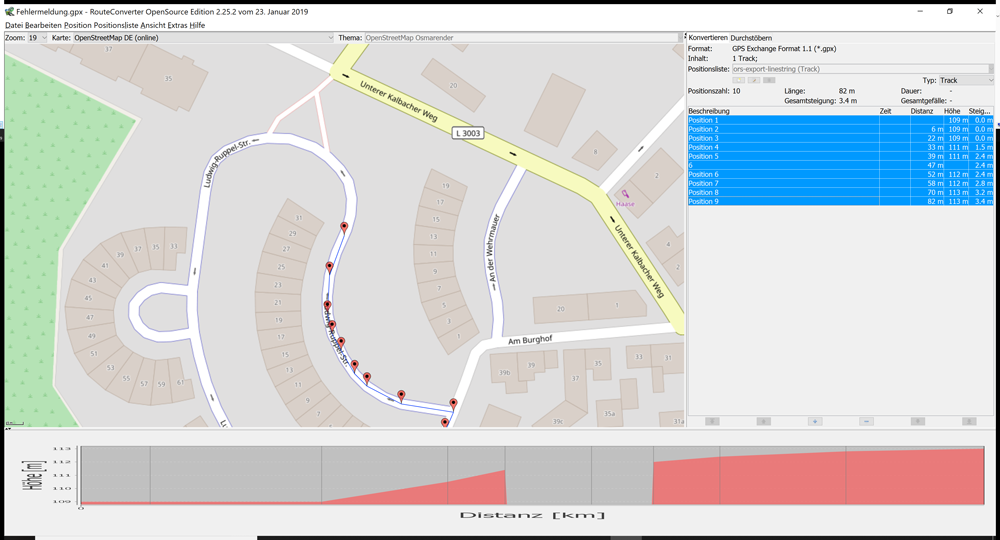Open the Typ dropdown showing Track

(965, 80)
